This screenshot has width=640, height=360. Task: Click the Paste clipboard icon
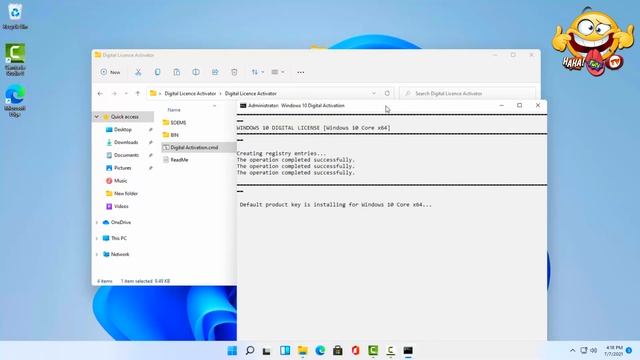coord(176,72)
